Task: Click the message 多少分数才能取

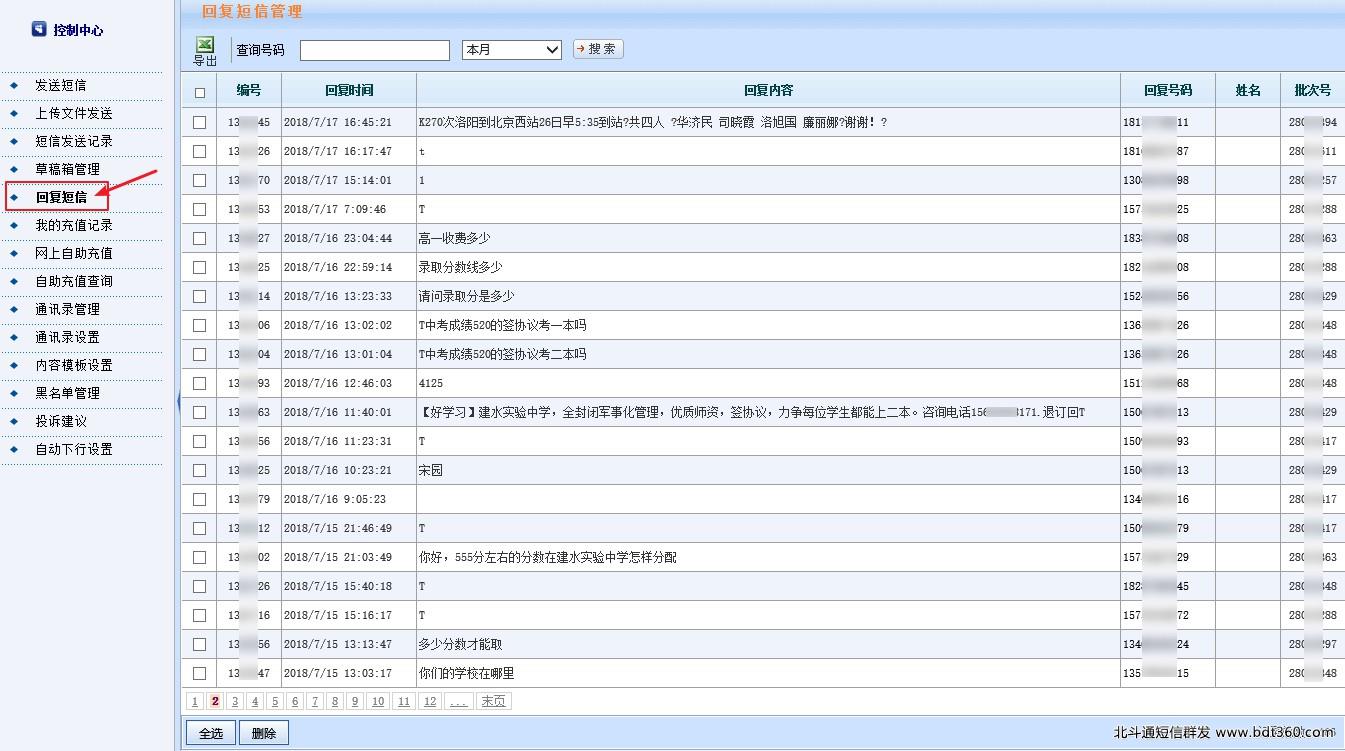Action: [x=460, y=644]
